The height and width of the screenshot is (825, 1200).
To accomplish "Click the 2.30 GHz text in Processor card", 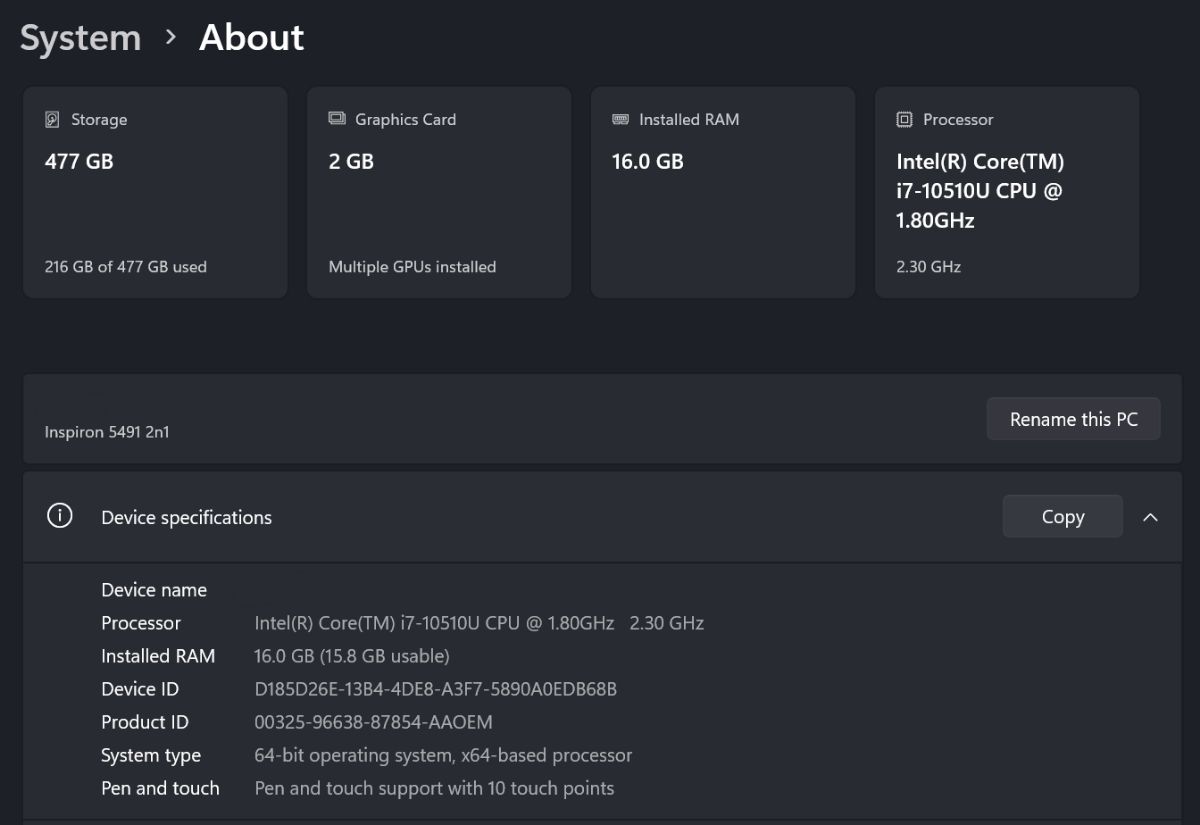I will click(x=929, y=267).
